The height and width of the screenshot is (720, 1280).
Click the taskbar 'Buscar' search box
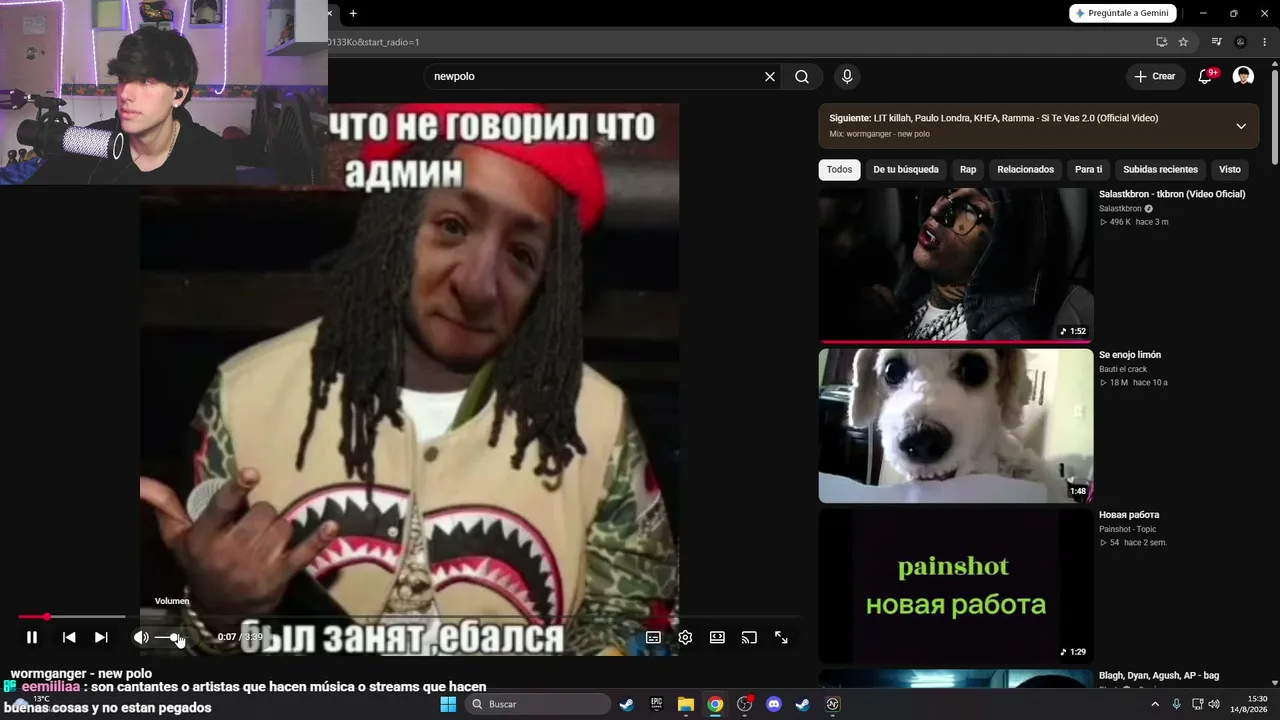(x=540, y=704)
